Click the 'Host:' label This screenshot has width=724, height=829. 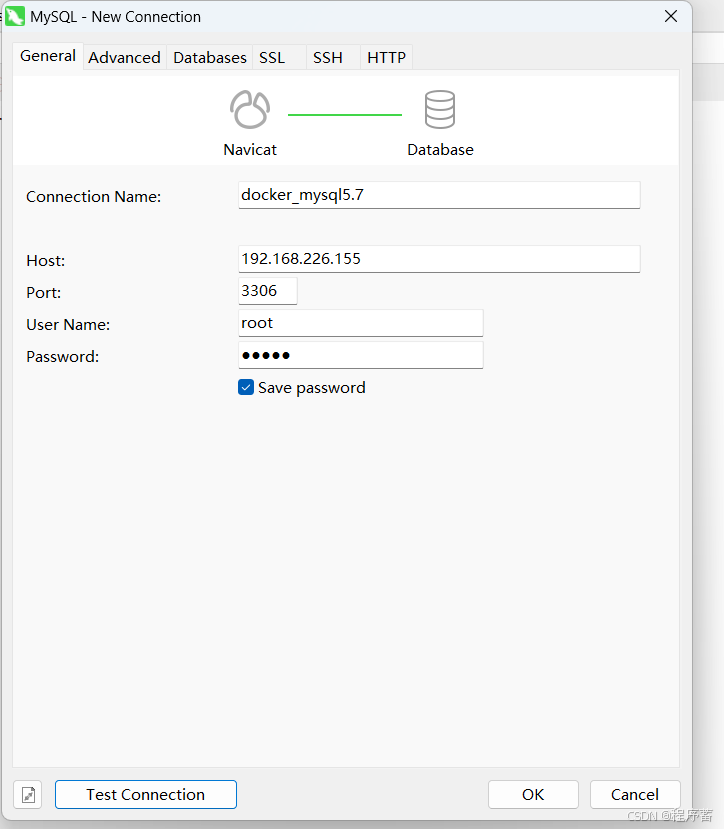pyautogui.click(x=45, y=261)
